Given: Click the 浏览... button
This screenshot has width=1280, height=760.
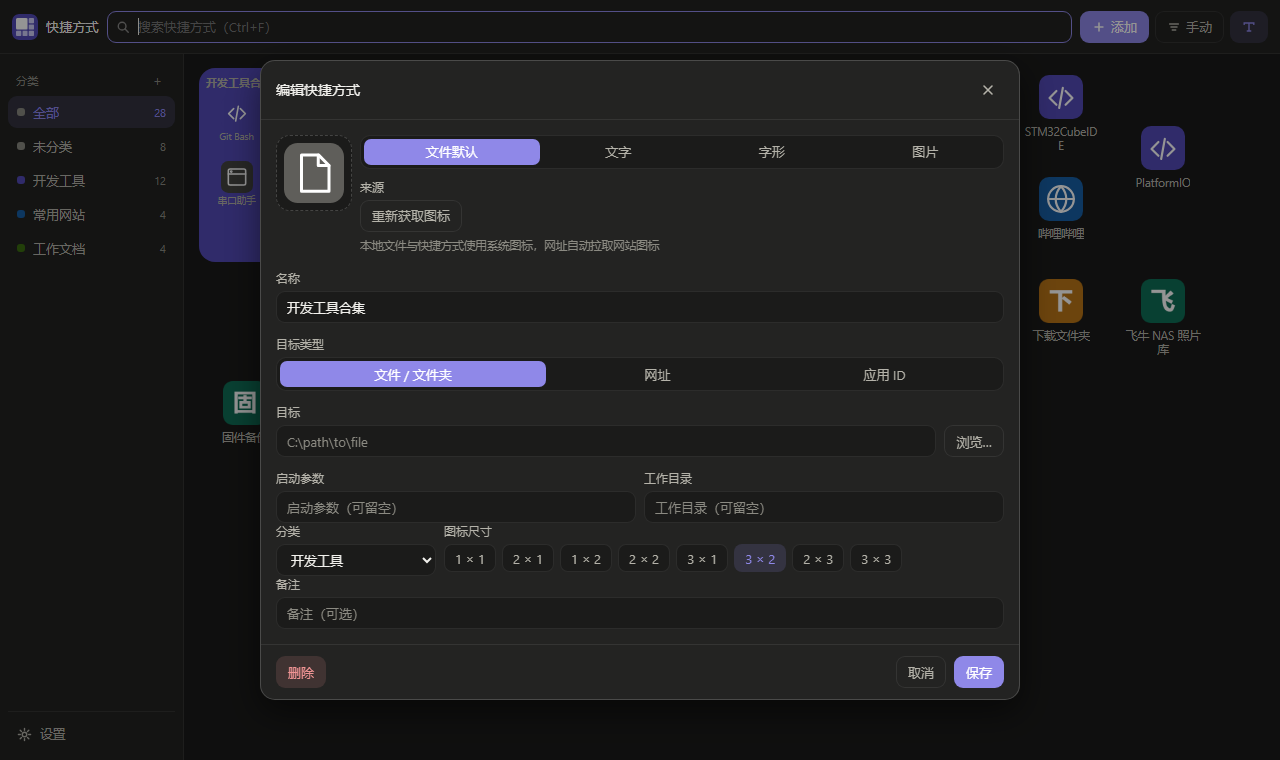Looking at the screenshot, I should click(x=974, y=441).
